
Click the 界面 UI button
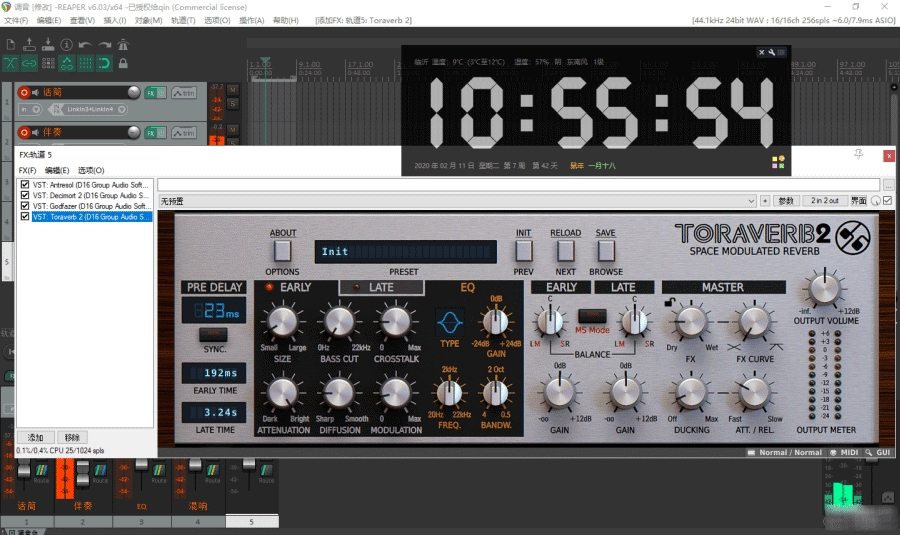[x=859, y=200]
